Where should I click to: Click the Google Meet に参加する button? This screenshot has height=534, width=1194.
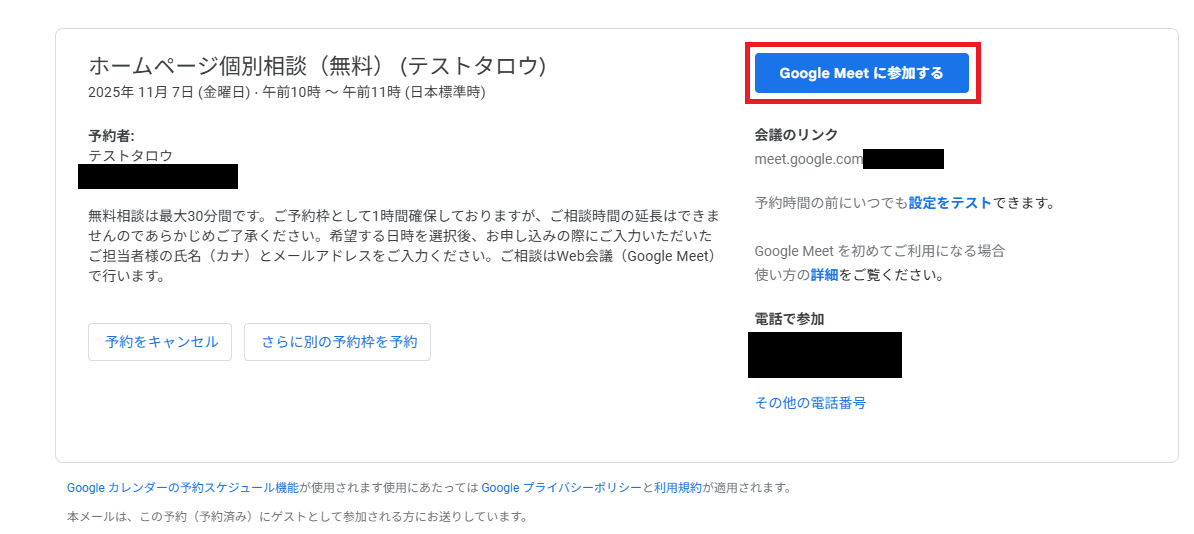861,73
